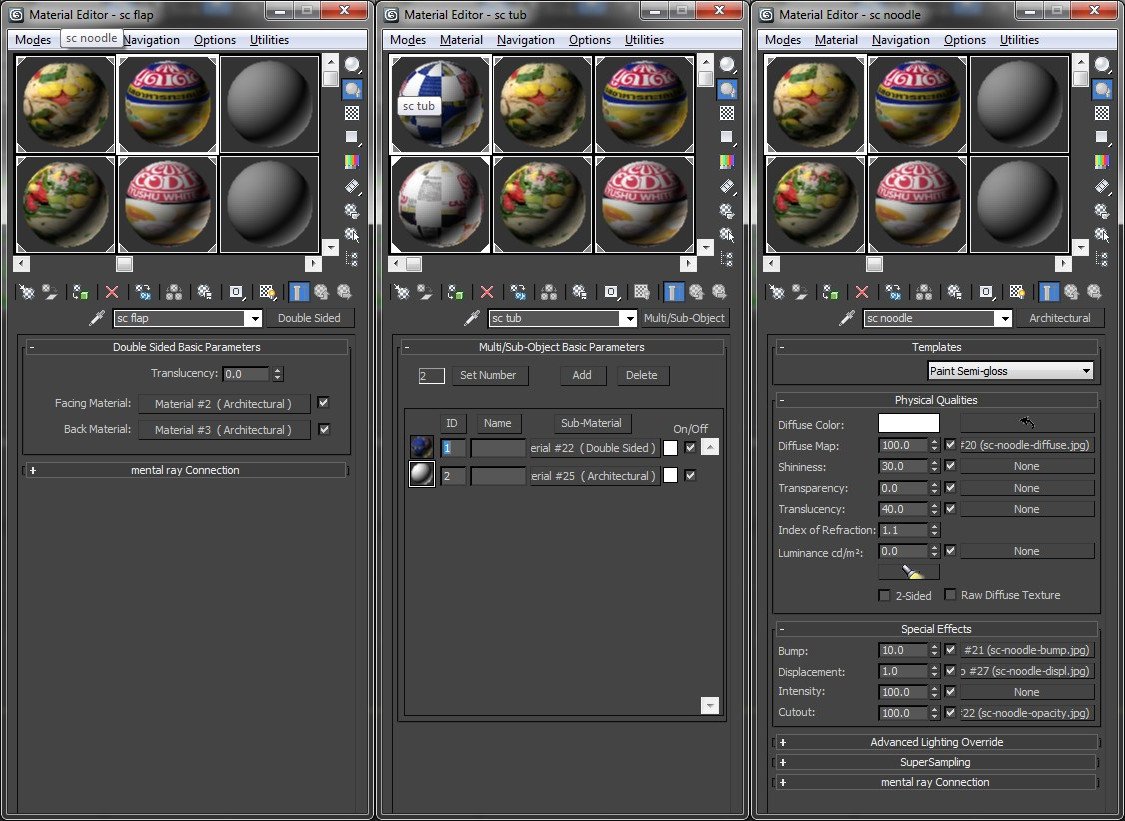The height and width of the screenshot is (821, 1125).
Task: Expand the SuperSampling rollout
Action: 936,762
